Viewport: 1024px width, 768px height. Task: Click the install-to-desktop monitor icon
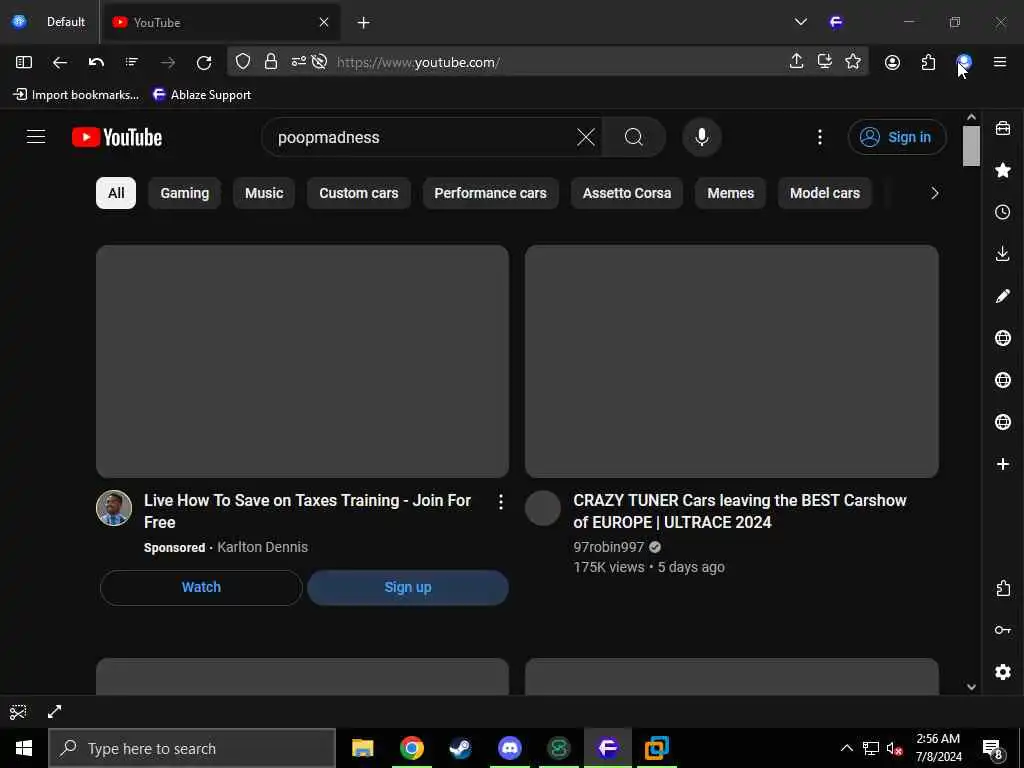(x=825, y=61)
